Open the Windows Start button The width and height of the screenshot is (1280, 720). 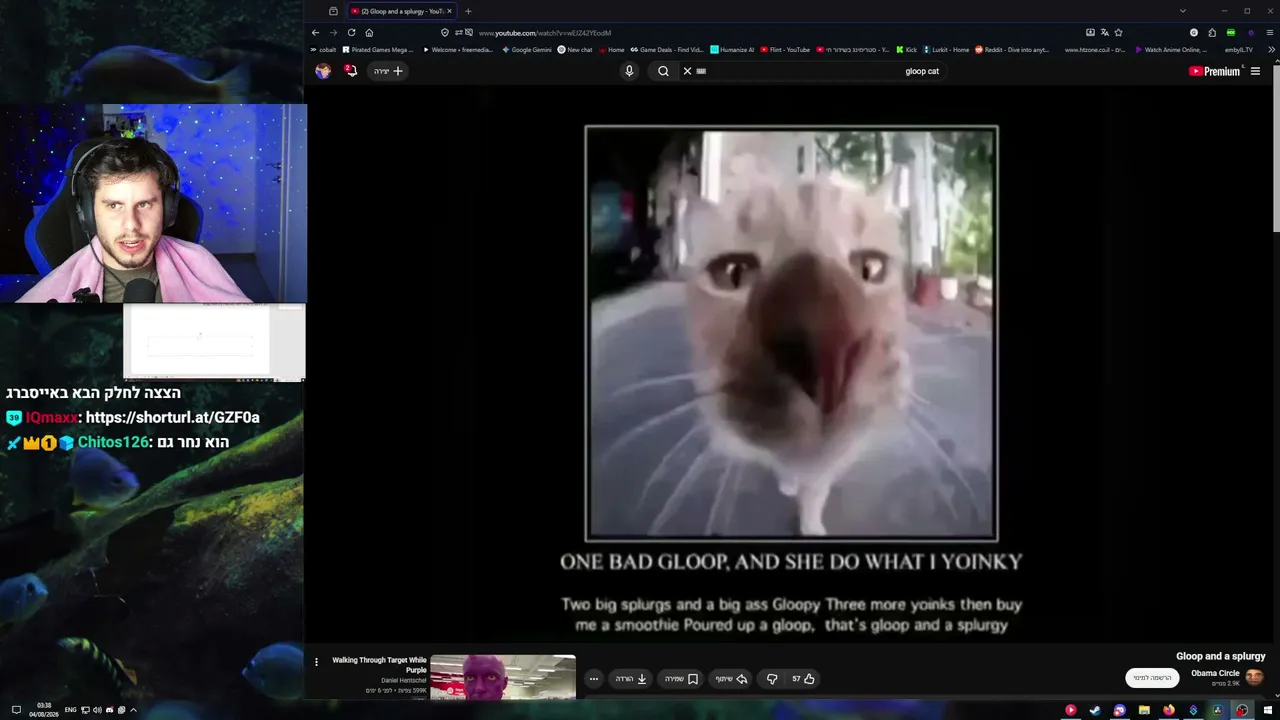(1267, 710)
